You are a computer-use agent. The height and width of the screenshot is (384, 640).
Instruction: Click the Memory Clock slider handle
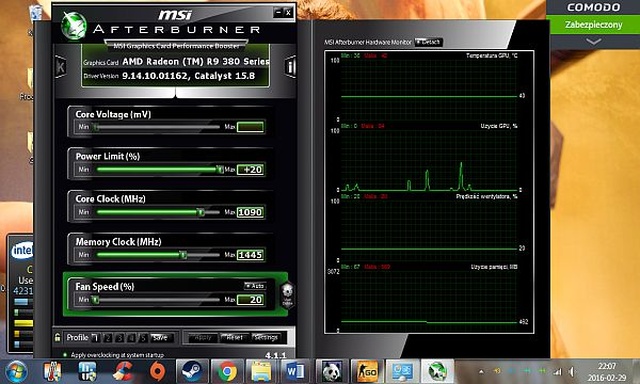pos(183,255)
